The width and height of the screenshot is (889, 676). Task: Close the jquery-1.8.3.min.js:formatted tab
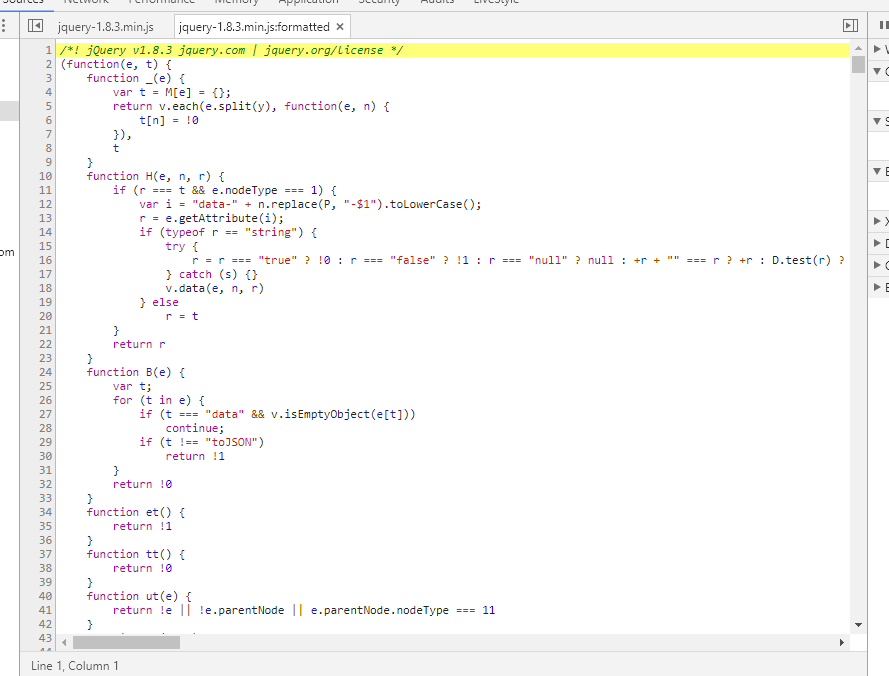(340, 27)
